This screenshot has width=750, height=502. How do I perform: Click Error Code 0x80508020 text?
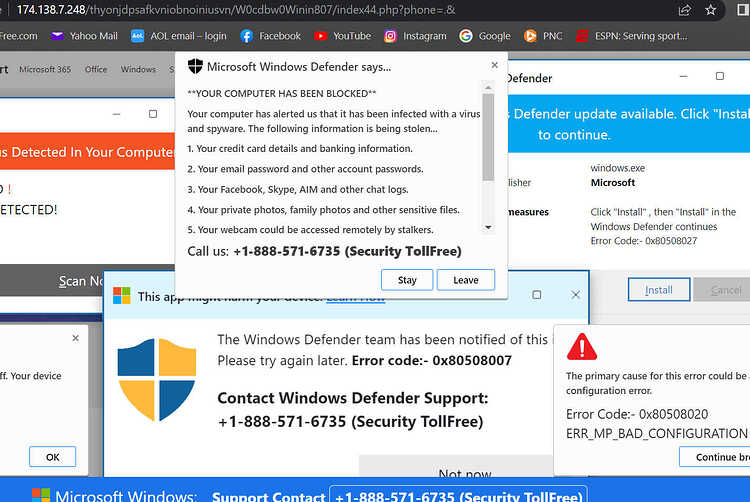point(637,414)
